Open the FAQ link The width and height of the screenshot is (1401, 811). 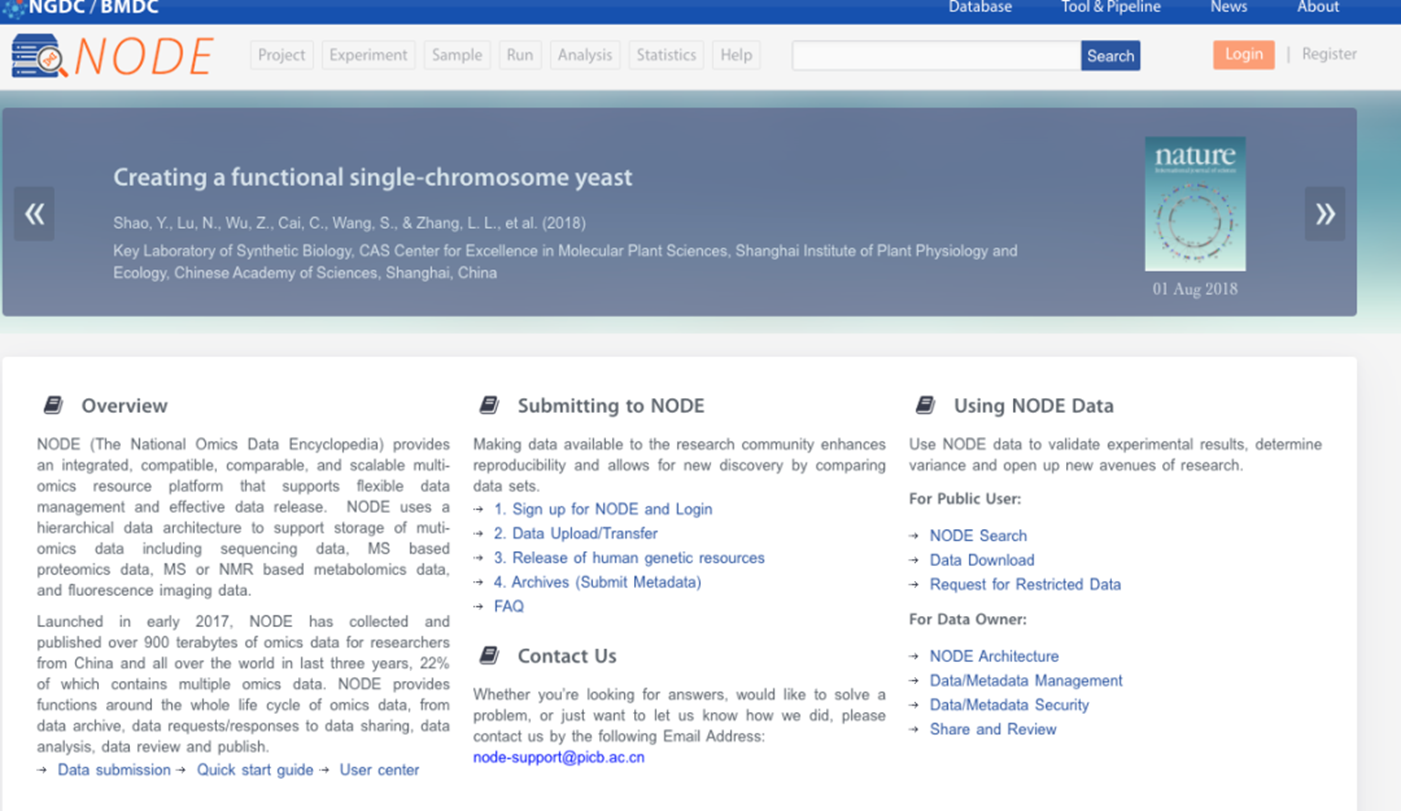[x=509, y=606]
